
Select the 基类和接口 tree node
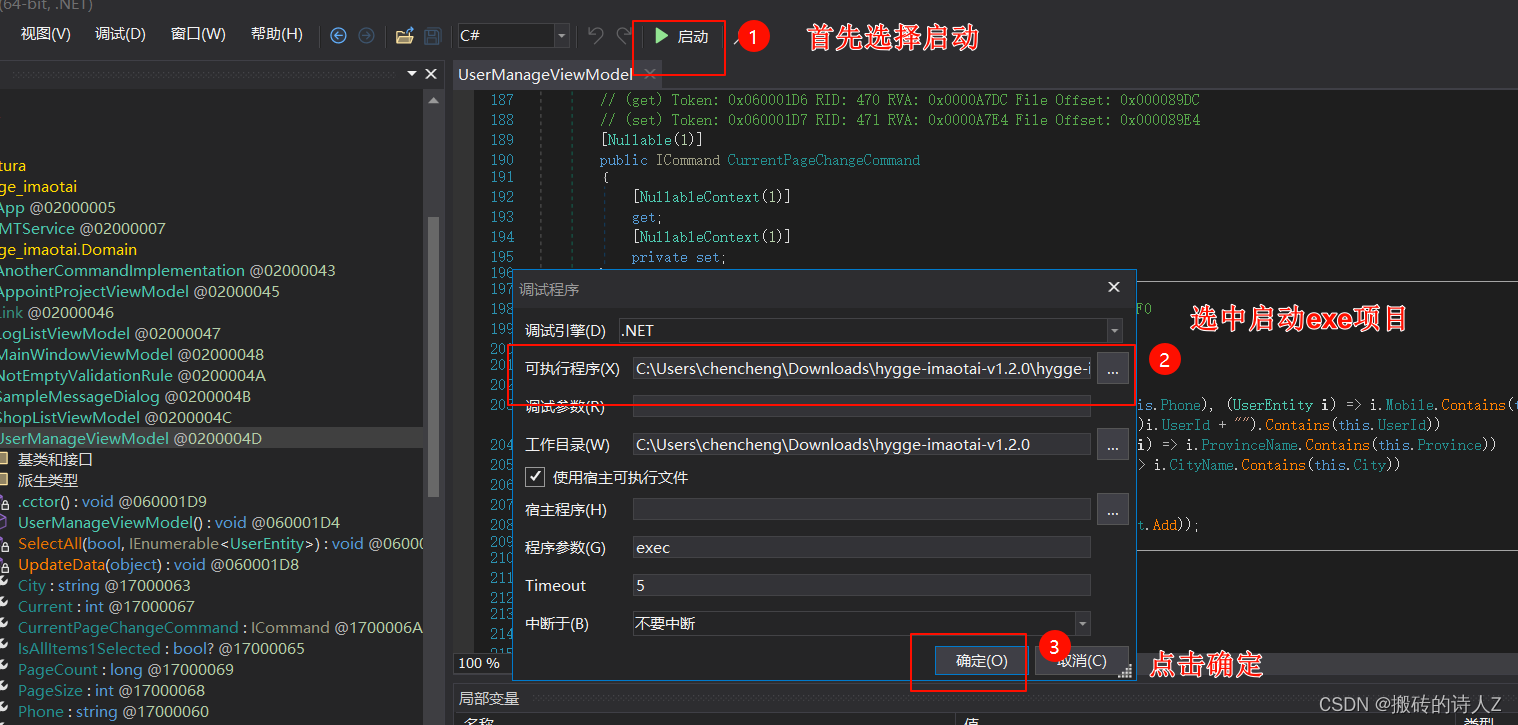[55, 460]
